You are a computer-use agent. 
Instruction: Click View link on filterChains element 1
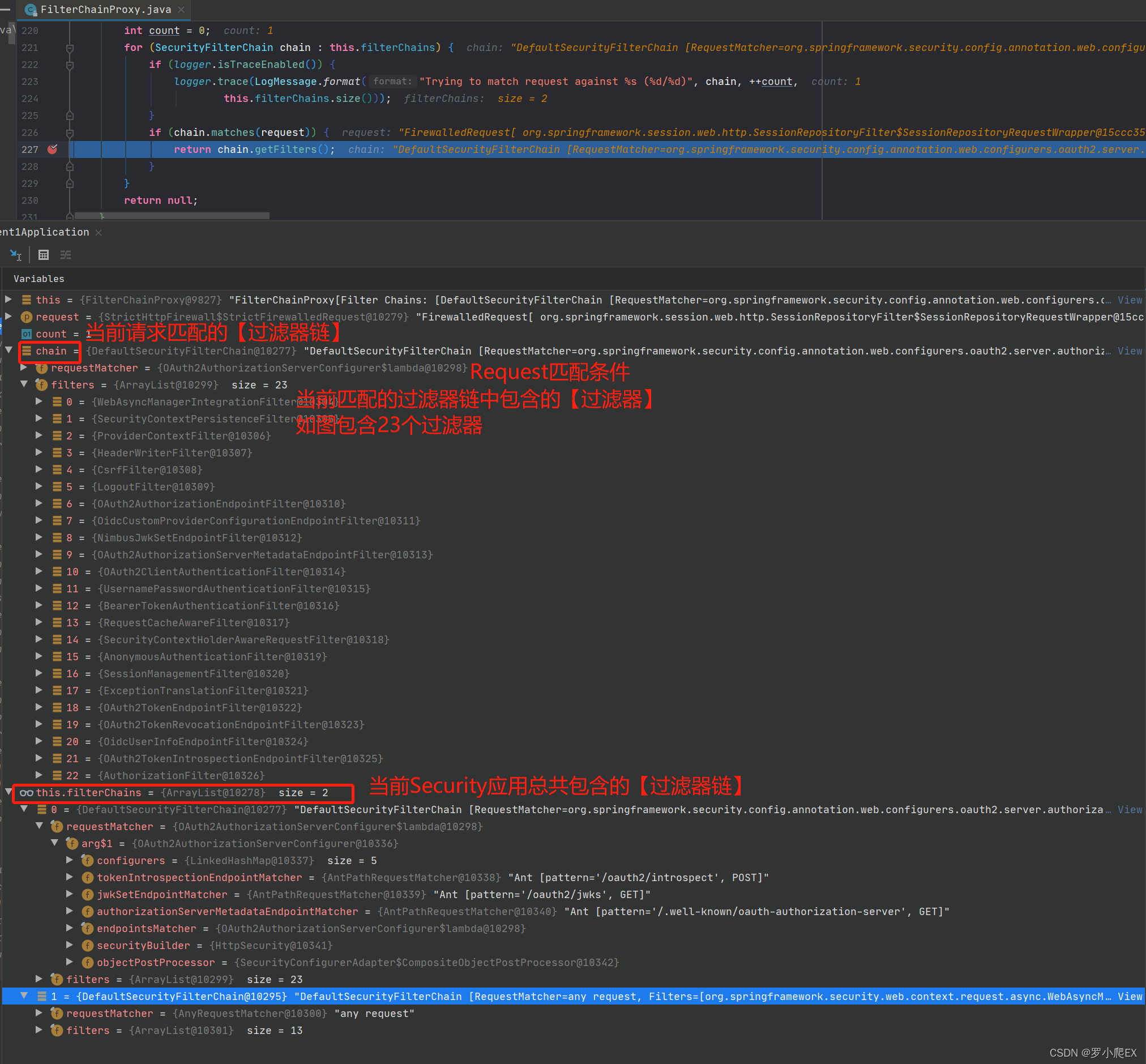click(x=1130, y=997)
